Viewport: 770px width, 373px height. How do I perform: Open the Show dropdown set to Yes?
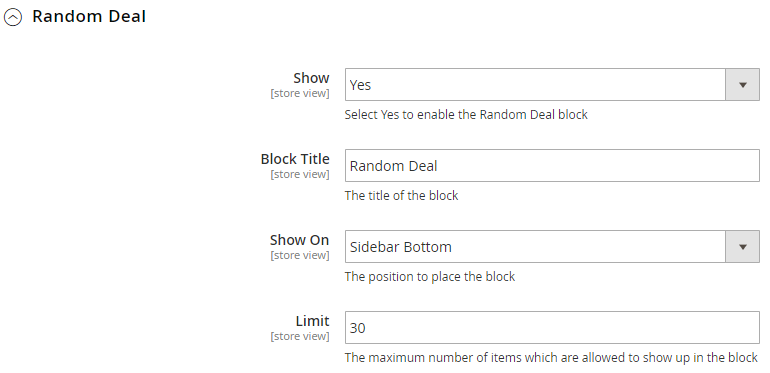click(552, 85)
